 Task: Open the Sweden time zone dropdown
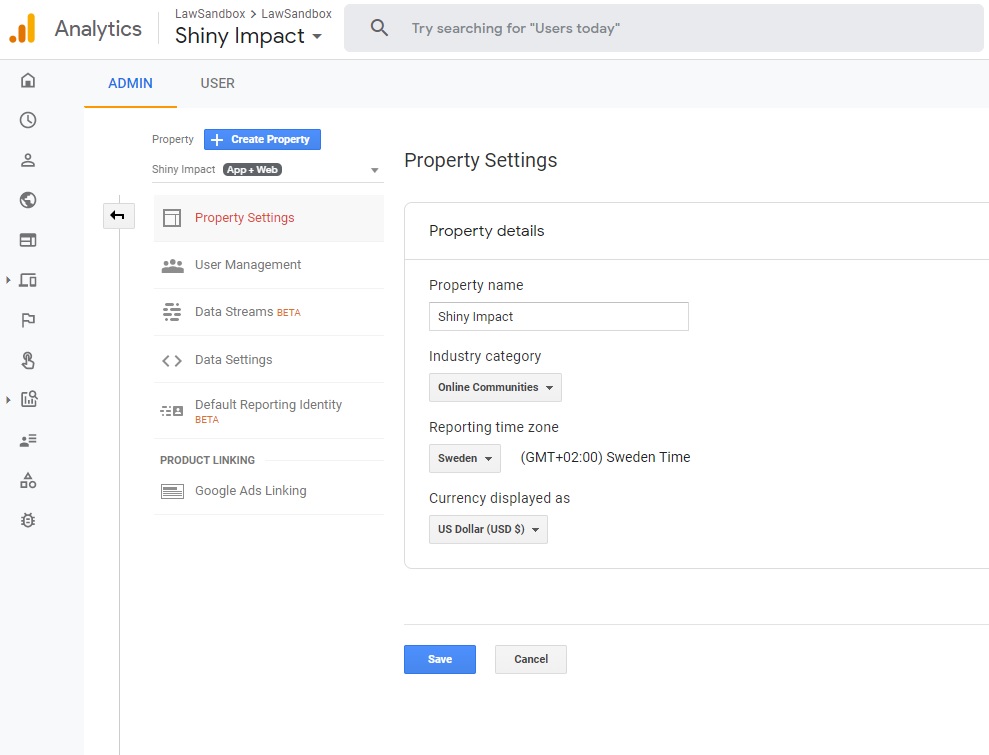coord(465,459)
